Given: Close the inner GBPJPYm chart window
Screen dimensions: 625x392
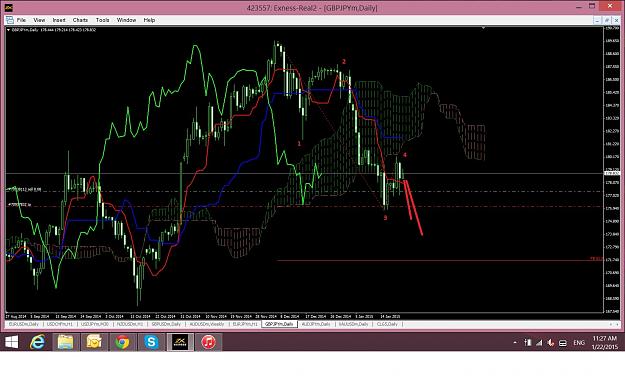Looking at the screenshot, I should click(616, 20).
